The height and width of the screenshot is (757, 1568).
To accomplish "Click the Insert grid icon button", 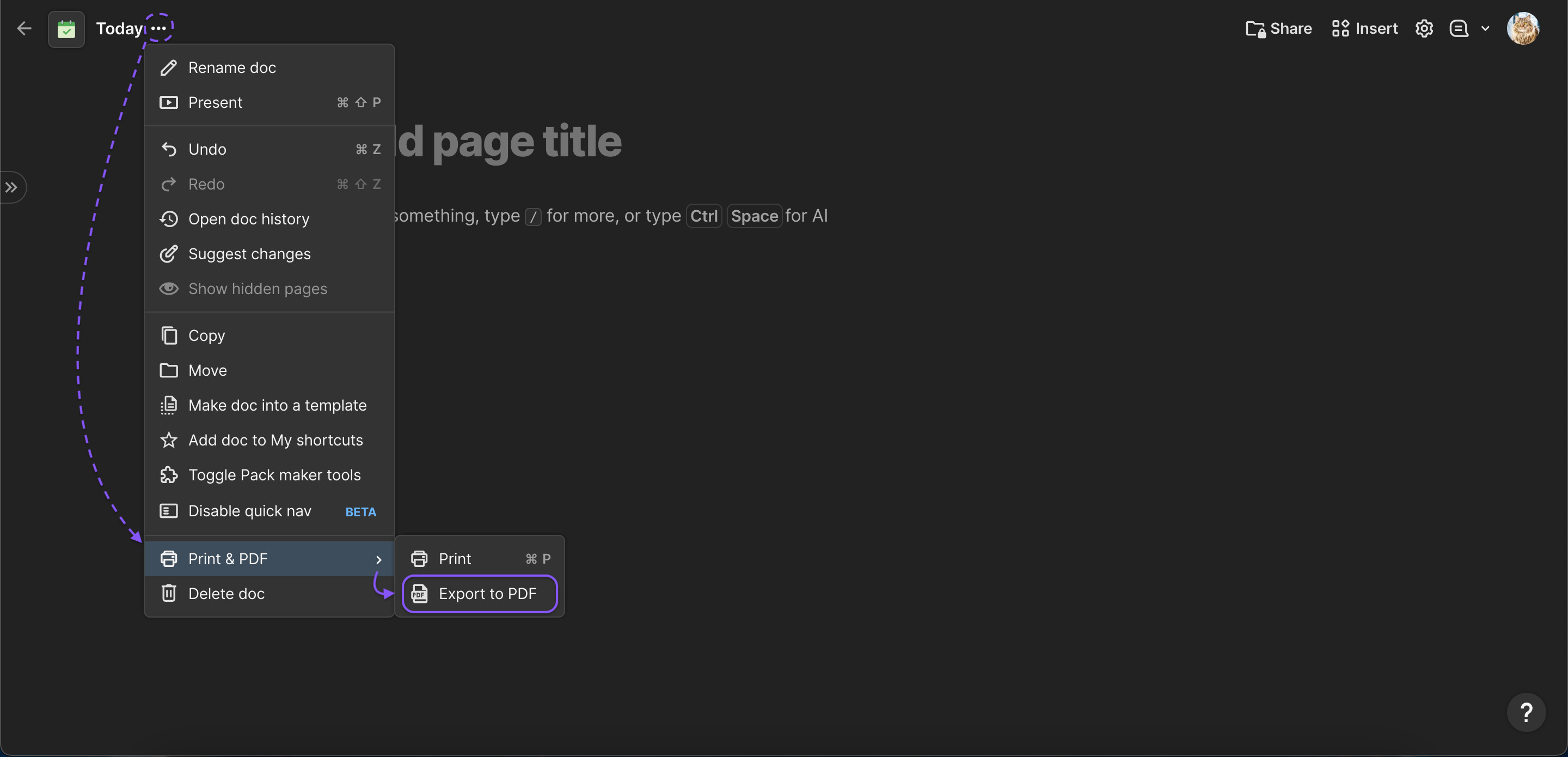I will pos(1364,28).
